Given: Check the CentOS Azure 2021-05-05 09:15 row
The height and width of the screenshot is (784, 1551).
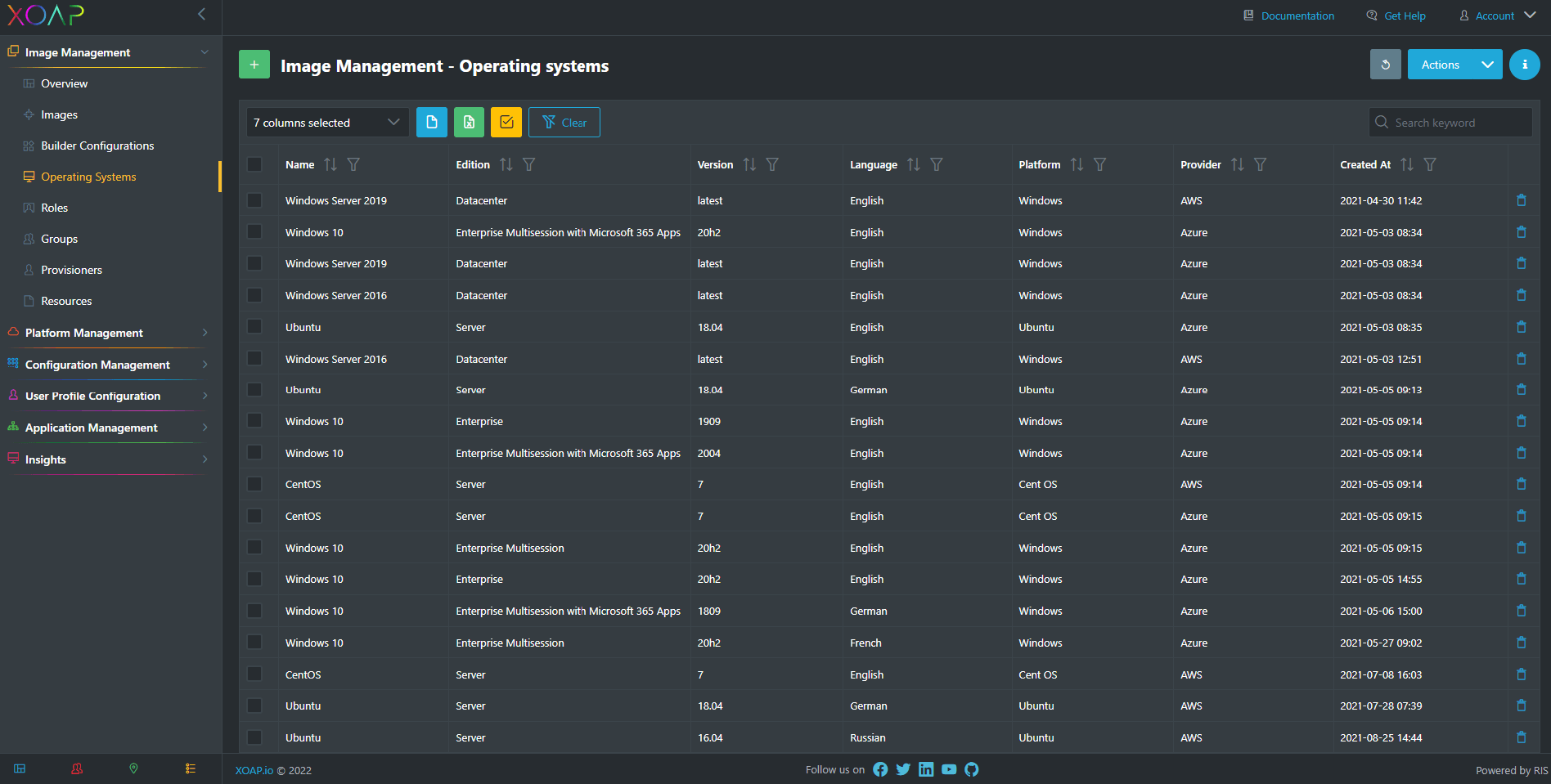Looking at the screenshot, I should tap(255, 516).
